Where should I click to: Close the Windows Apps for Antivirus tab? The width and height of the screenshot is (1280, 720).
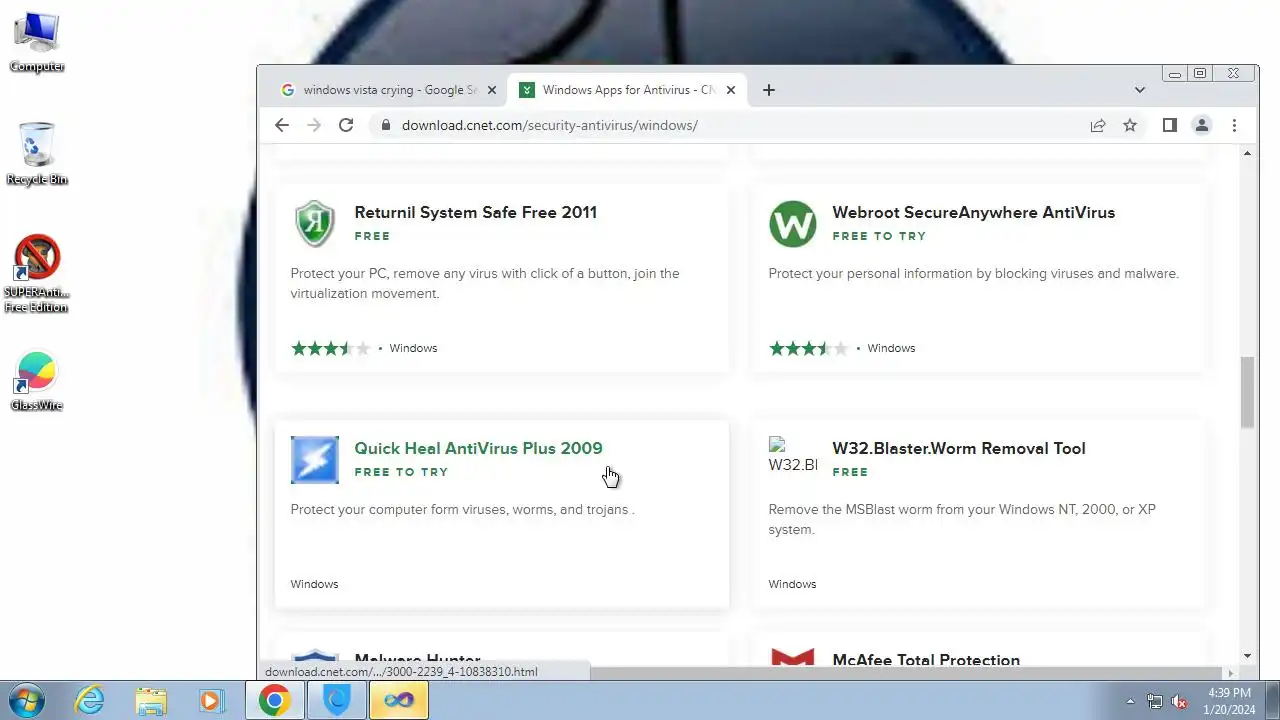point(730,90)
